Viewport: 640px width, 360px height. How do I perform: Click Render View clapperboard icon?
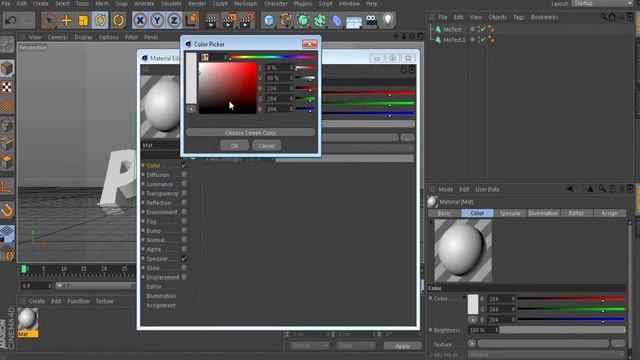pos(211,20)
